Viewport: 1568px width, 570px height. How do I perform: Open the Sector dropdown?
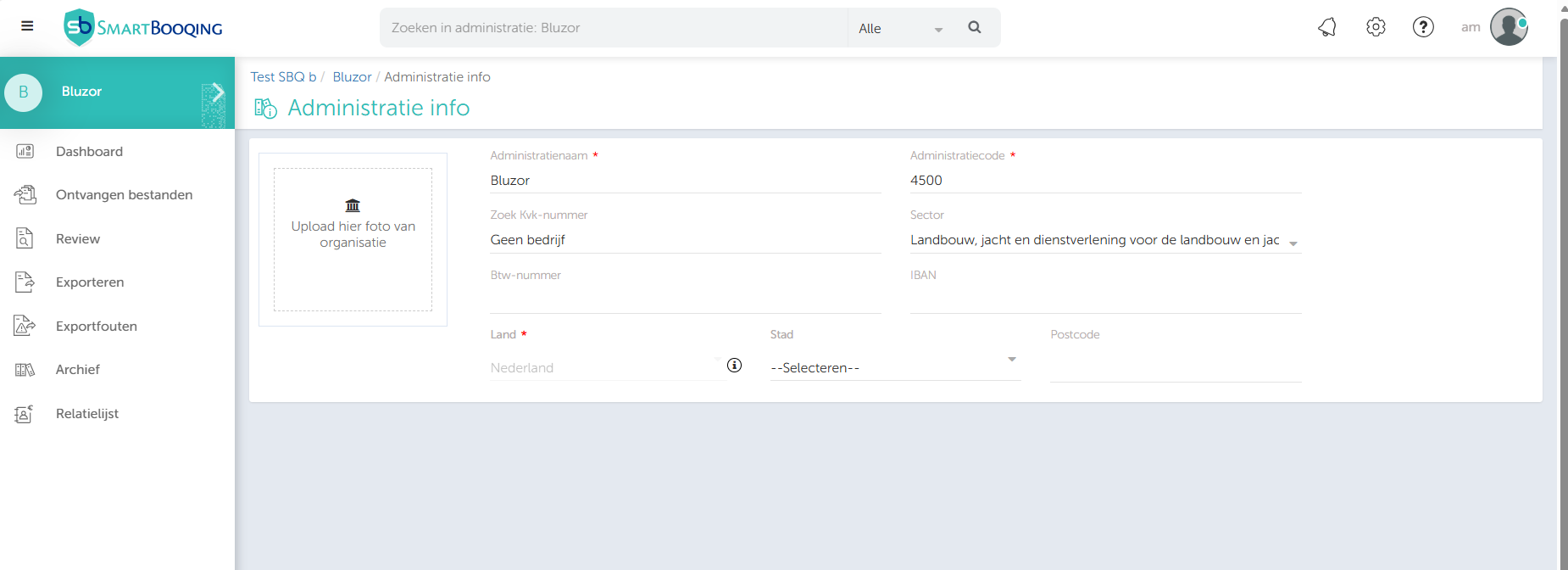coord(1104,241)
